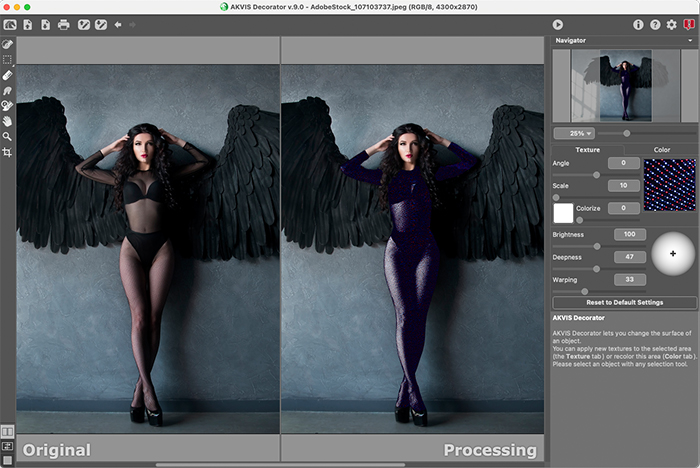Screen dimensions: 700x468
Task: Select the Eraser tool
Action: click(x=7, y=75)
